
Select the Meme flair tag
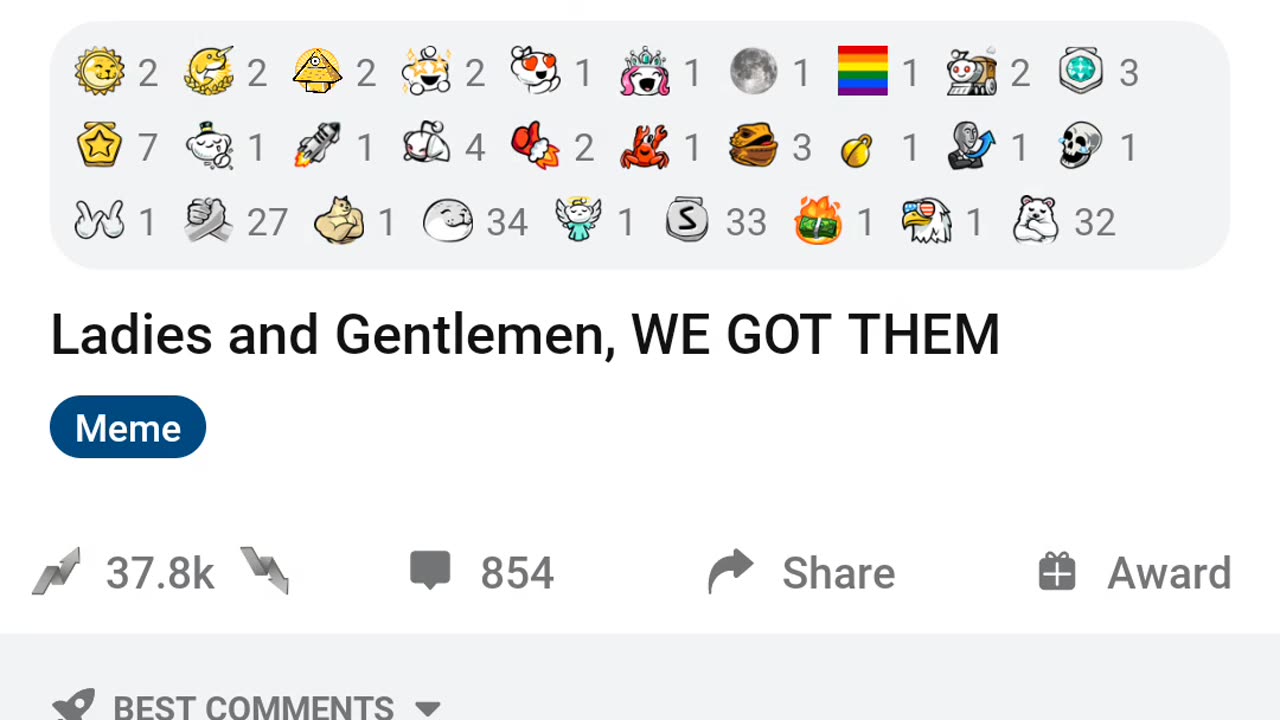coord(128,427)
